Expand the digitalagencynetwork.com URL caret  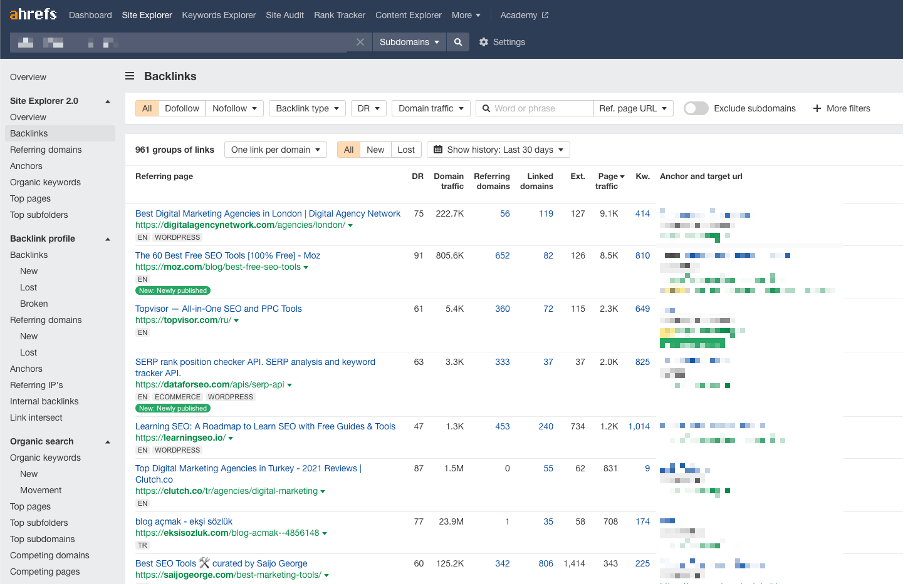point(351,225)
